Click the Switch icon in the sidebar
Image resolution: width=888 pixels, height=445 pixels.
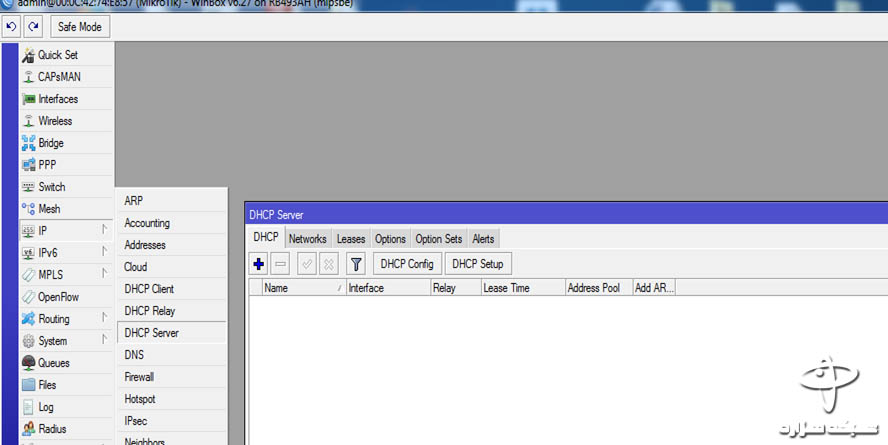(28, 187)
